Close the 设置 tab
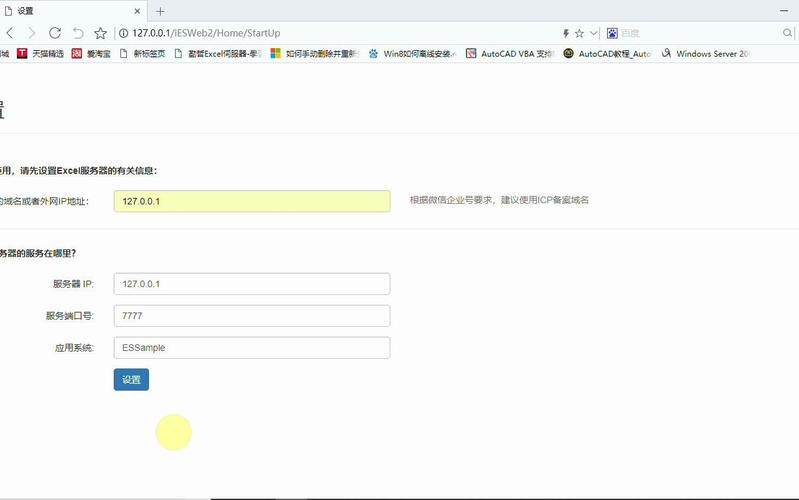799x500 pixels. (137, 11)
